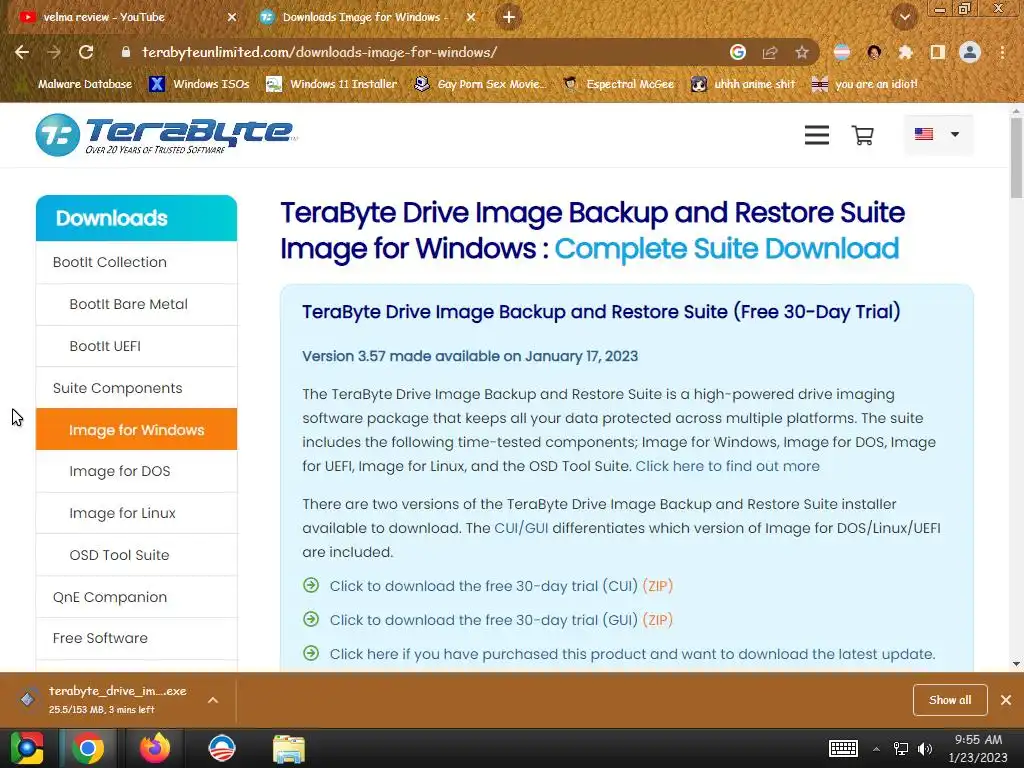Click the green arrow beside the GUI trial
The height and width of the screenshot is (768, 1024).
[x=311, y=619]
